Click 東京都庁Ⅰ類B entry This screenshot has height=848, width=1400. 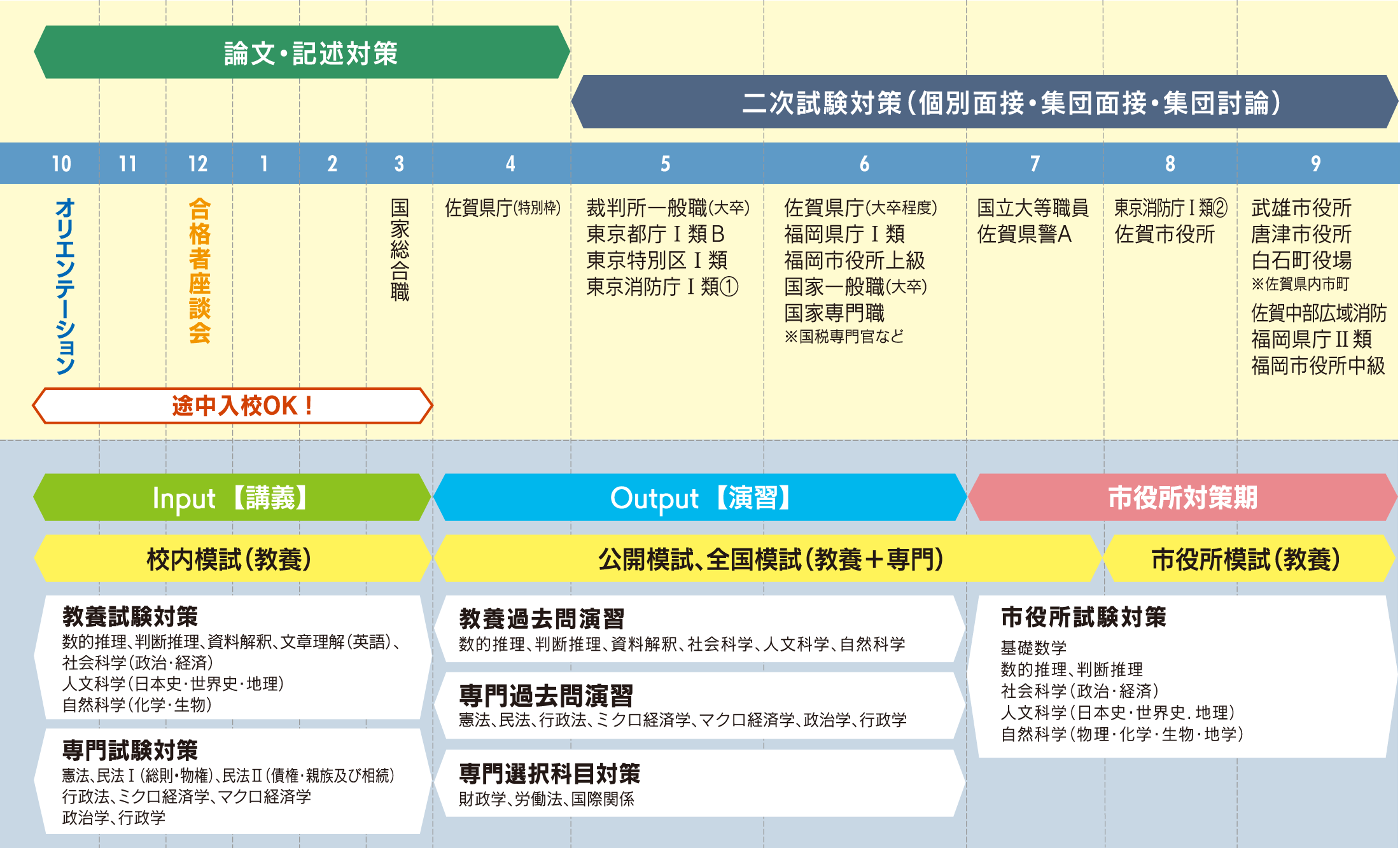click(655, 234)
